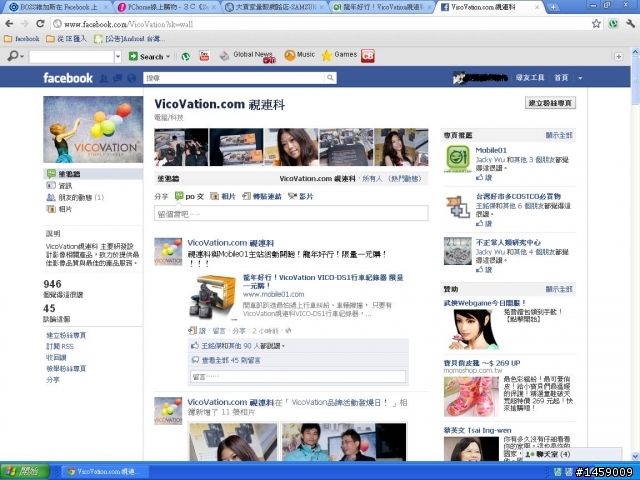The image size is (640, 480).
Task: Open 蔡英文 Tsai Ing-wen sponsored link
Action: tap(477, 430)
